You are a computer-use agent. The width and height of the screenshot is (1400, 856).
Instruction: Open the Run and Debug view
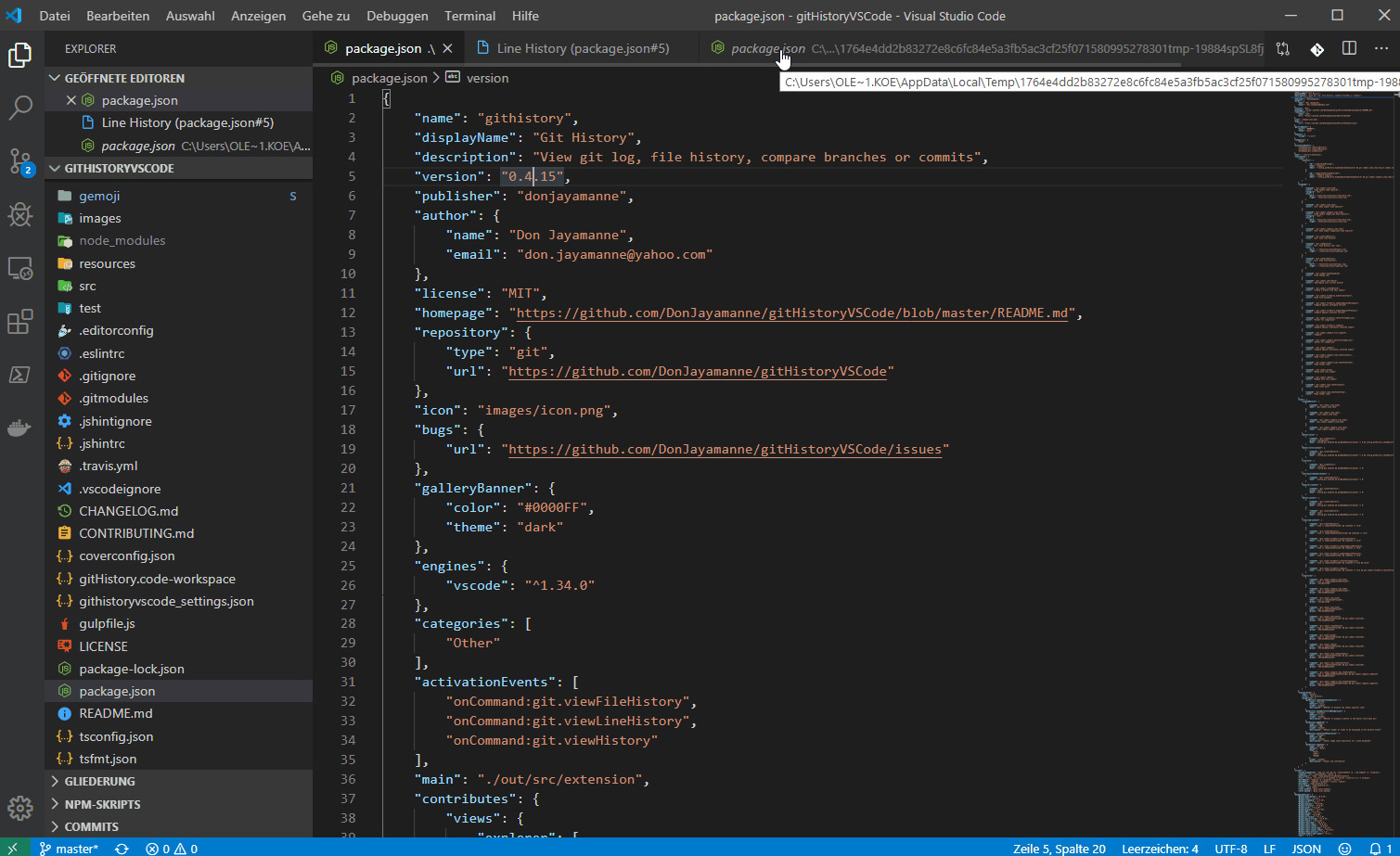tap(20, 215)
